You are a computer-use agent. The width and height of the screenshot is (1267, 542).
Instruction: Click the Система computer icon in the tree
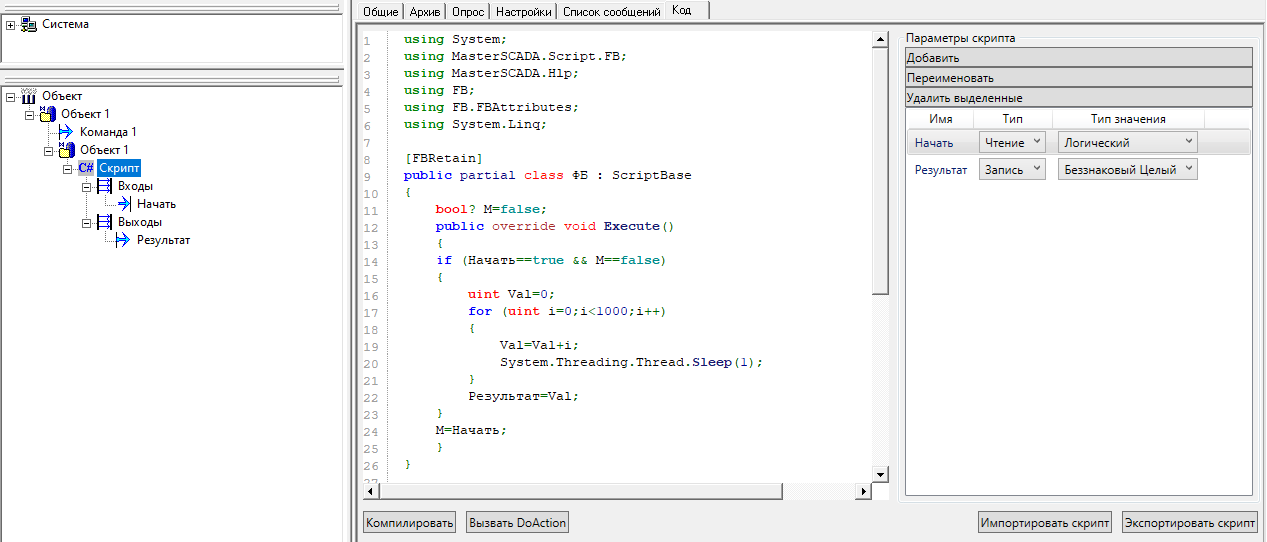click(29, 24)
